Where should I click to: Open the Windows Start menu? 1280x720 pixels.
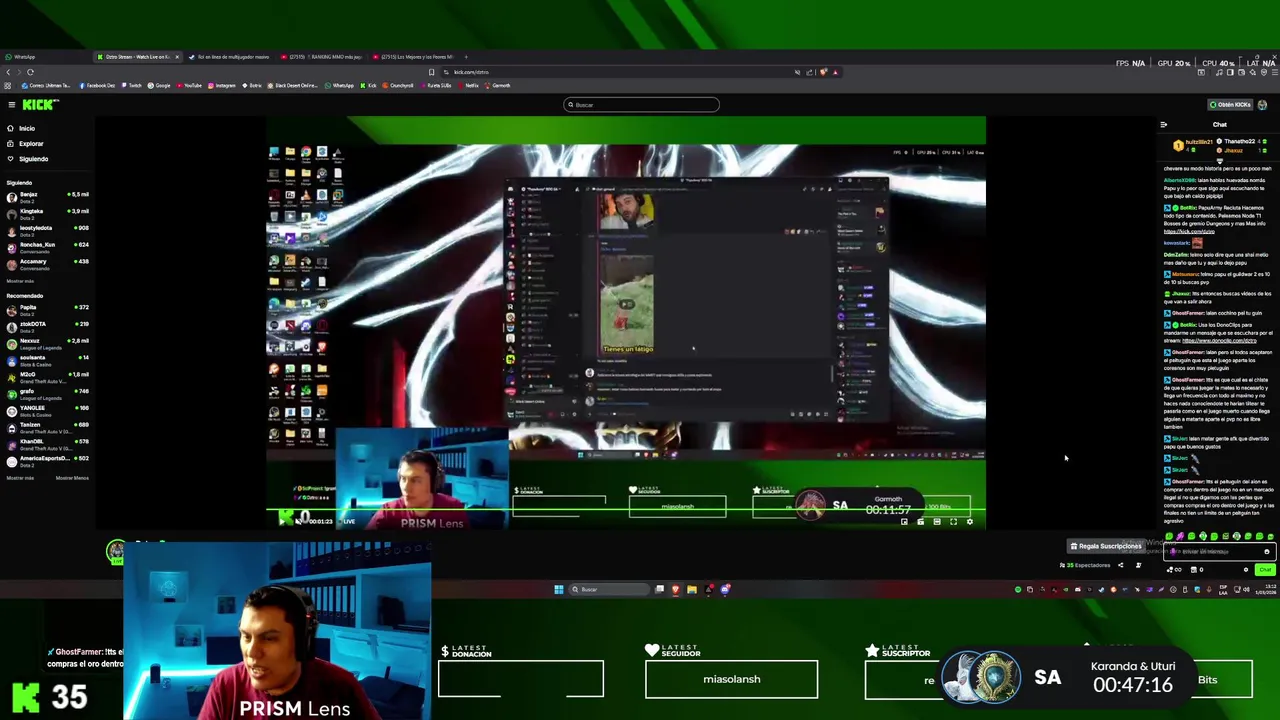pos(558,589)
